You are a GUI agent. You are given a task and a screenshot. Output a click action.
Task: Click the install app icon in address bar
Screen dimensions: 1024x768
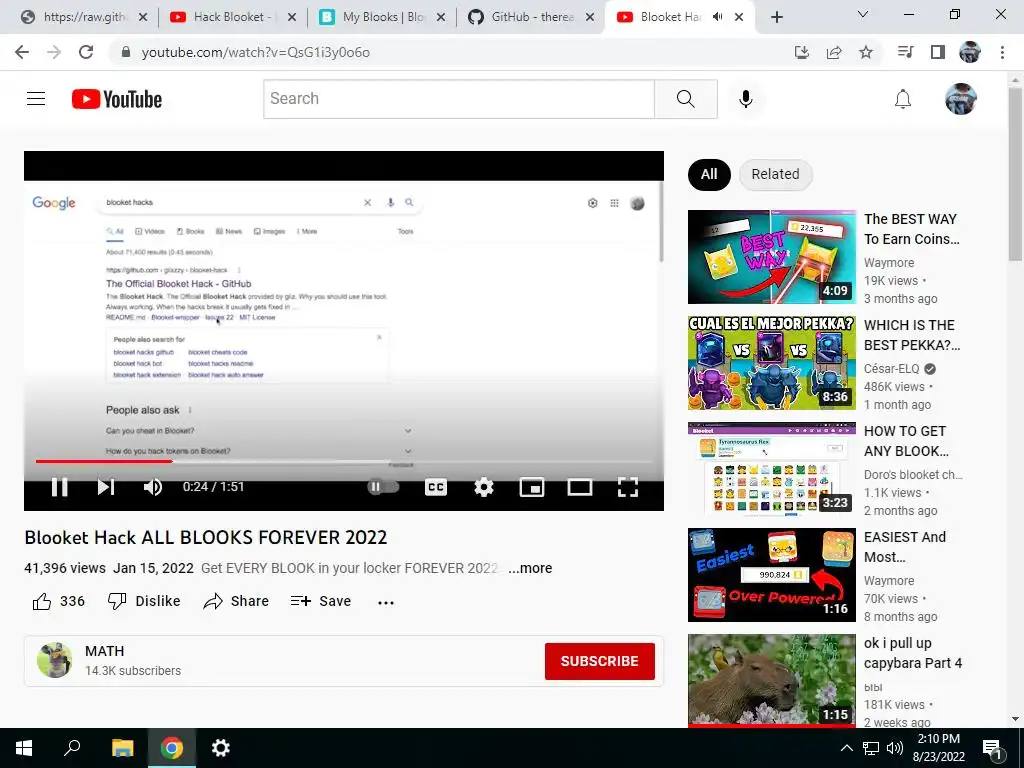pyautogui.click(x=801, y=52)
